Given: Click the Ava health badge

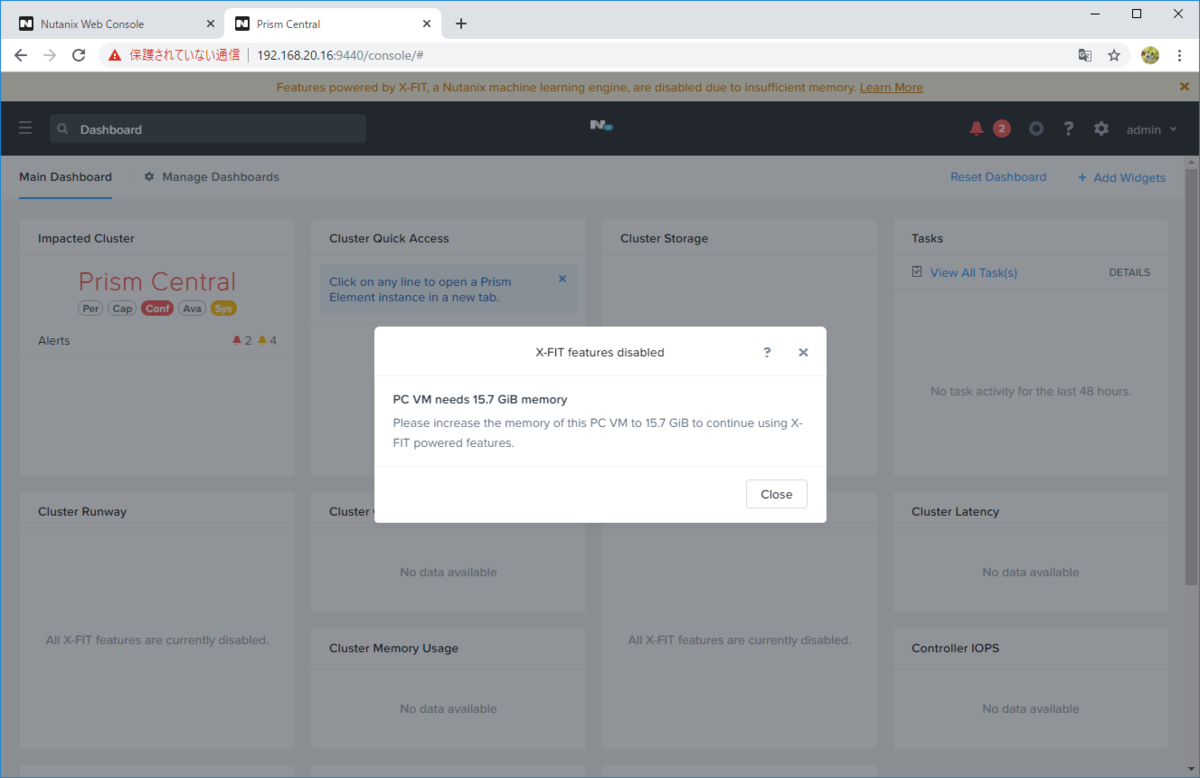Looking at the screenshot, I should tap(192, 308).
